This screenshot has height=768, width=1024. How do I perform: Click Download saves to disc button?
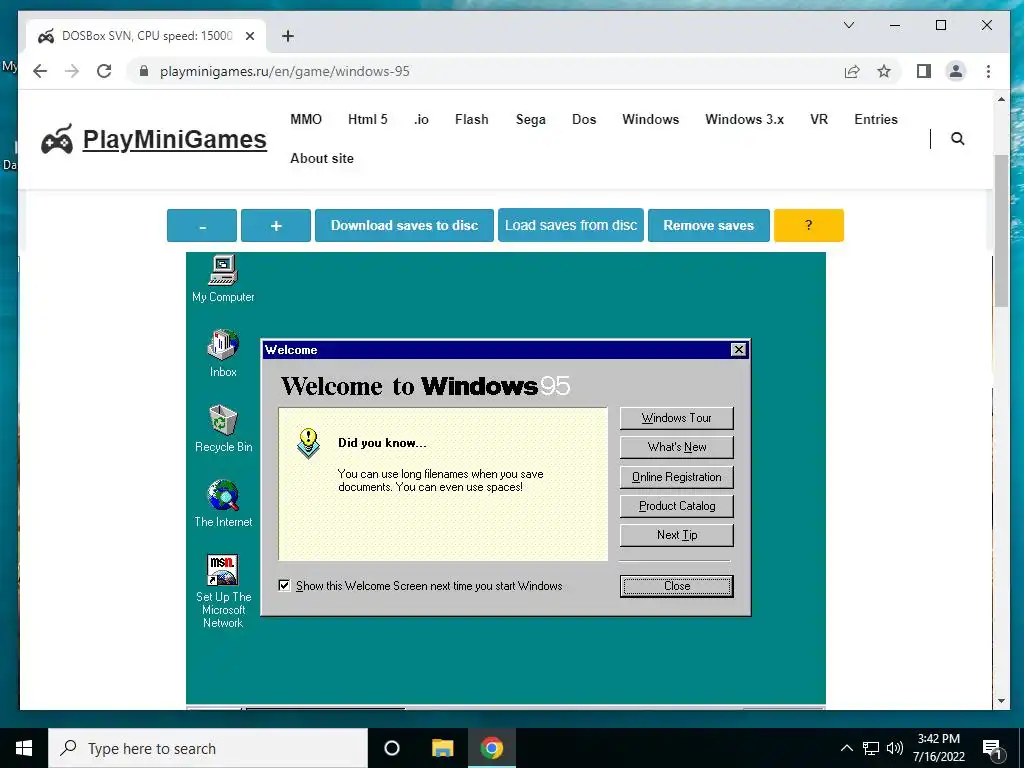404,225
